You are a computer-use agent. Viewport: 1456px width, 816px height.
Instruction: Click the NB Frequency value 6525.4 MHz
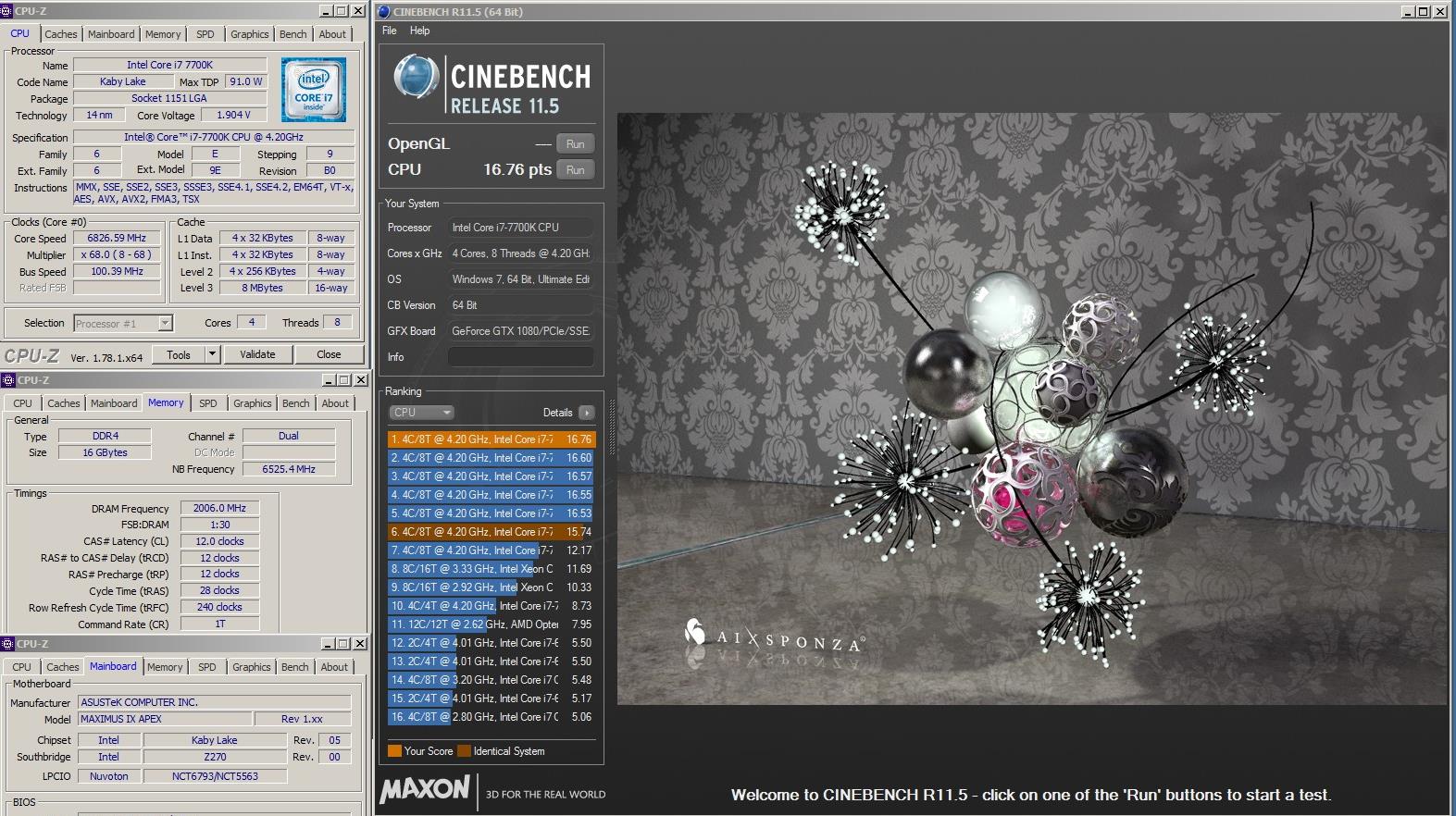coord(289,470)
